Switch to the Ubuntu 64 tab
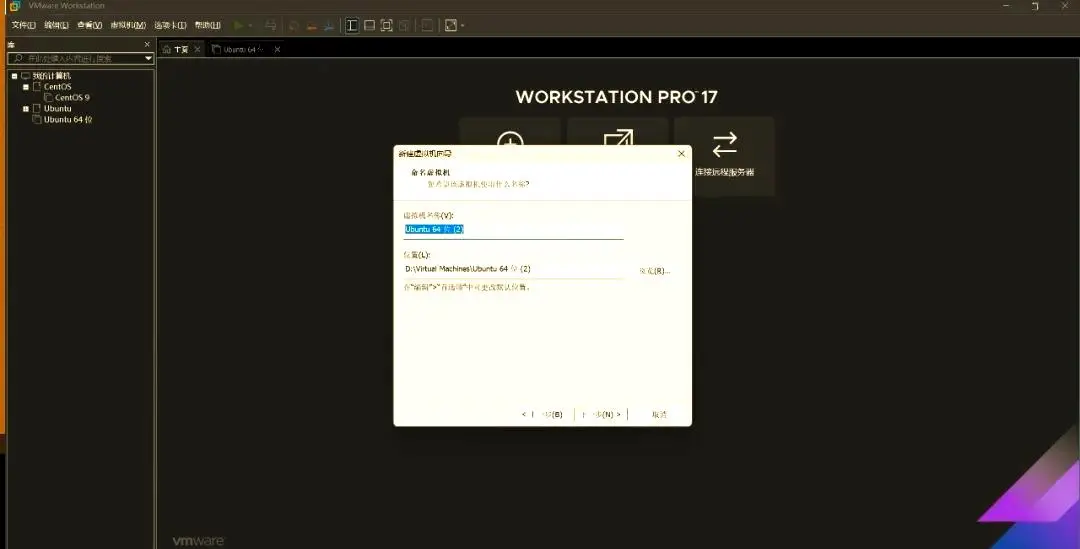 pyautogui.click(x=240, y=50)
